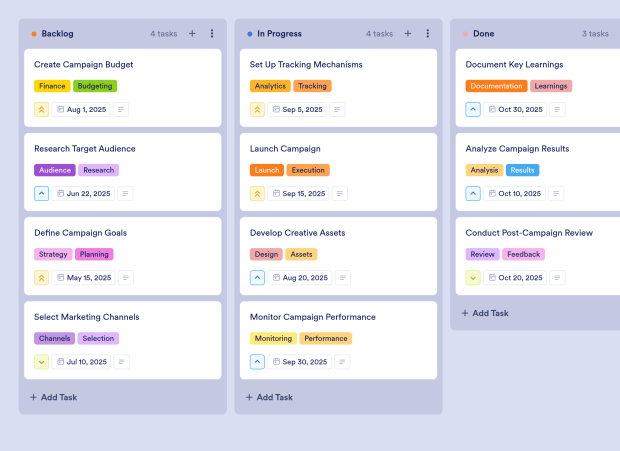The height and width of the screenshot is (451, 620).
Task: Click low priority icon on Conduct Post-Campaign Review
Action: [473, 278]
